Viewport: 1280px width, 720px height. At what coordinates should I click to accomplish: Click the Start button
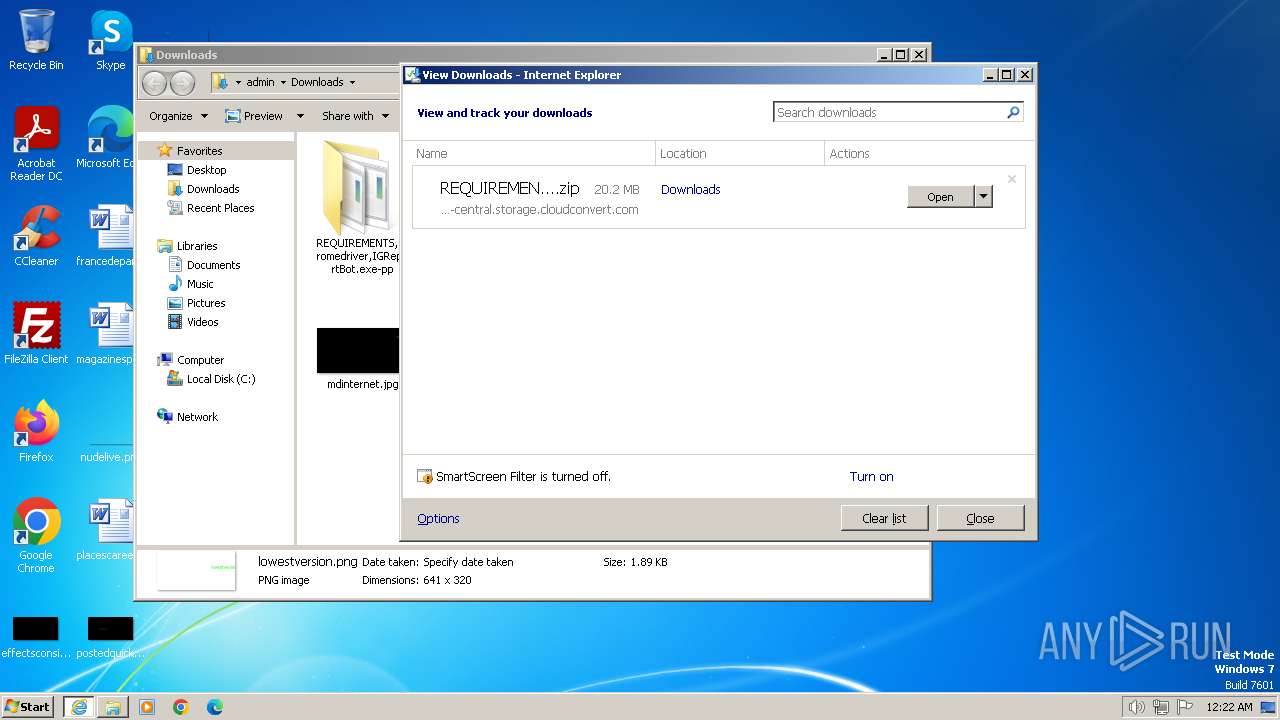(28, 707)
